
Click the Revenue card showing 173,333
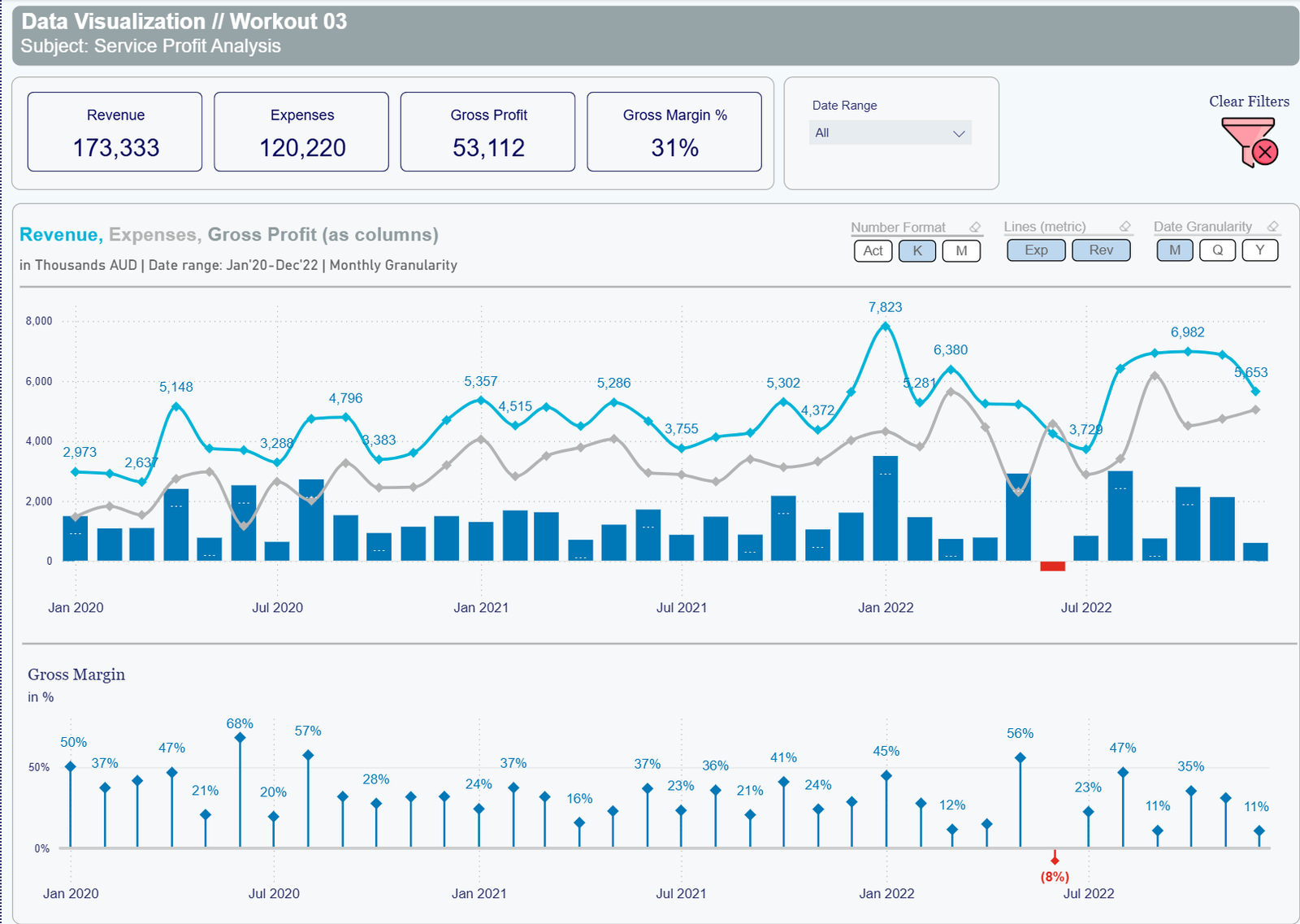click(115, 132)
